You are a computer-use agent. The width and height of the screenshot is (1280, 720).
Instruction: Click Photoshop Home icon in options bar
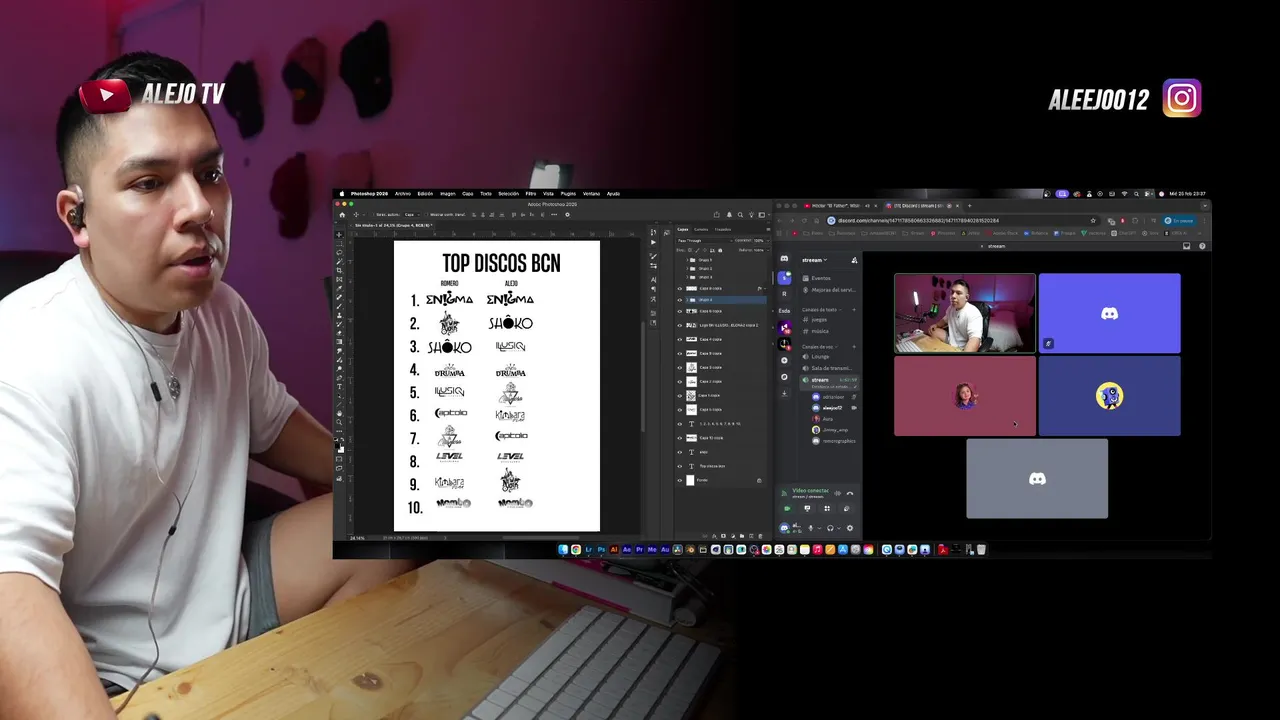(x=342, y=214)
